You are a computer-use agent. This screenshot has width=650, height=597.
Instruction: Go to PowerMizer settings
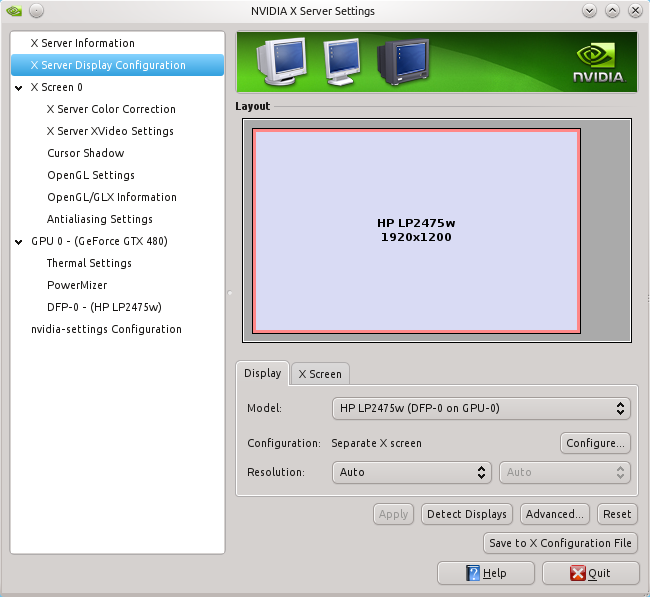tap(77, 285)
